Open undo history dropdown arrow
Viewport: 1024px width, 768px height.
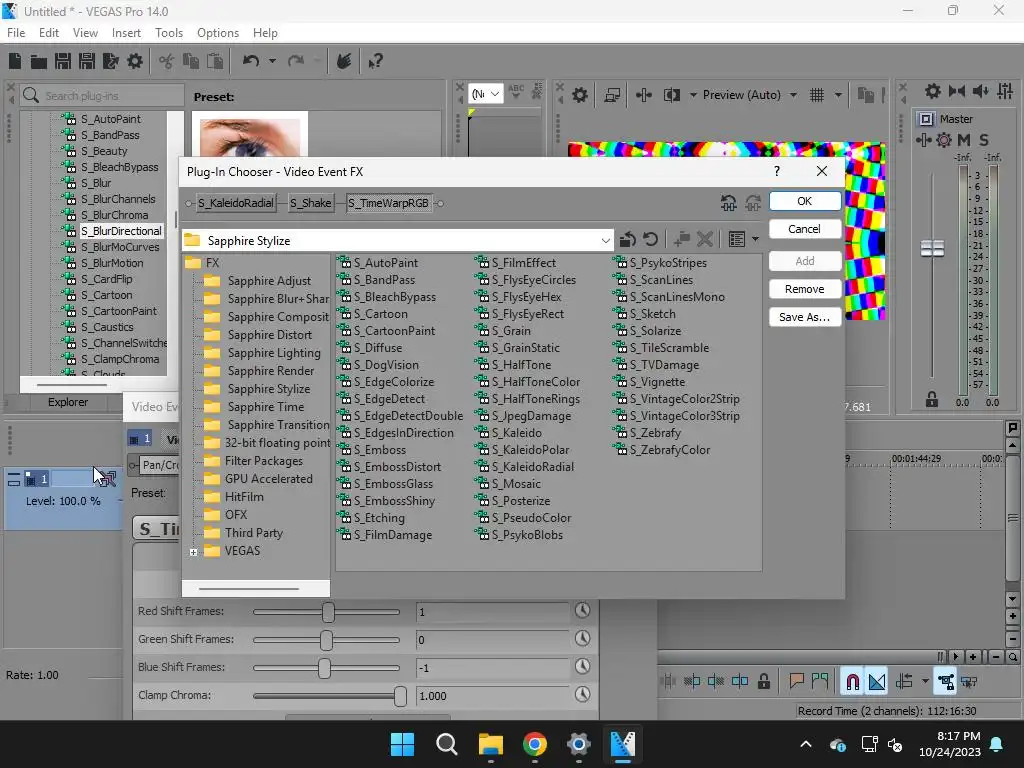click(272, 61)
